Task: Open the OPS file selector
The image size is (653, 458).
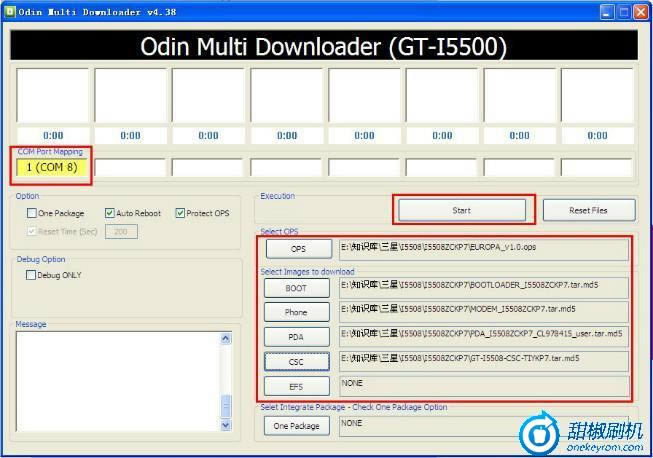Action: (299, 249)
